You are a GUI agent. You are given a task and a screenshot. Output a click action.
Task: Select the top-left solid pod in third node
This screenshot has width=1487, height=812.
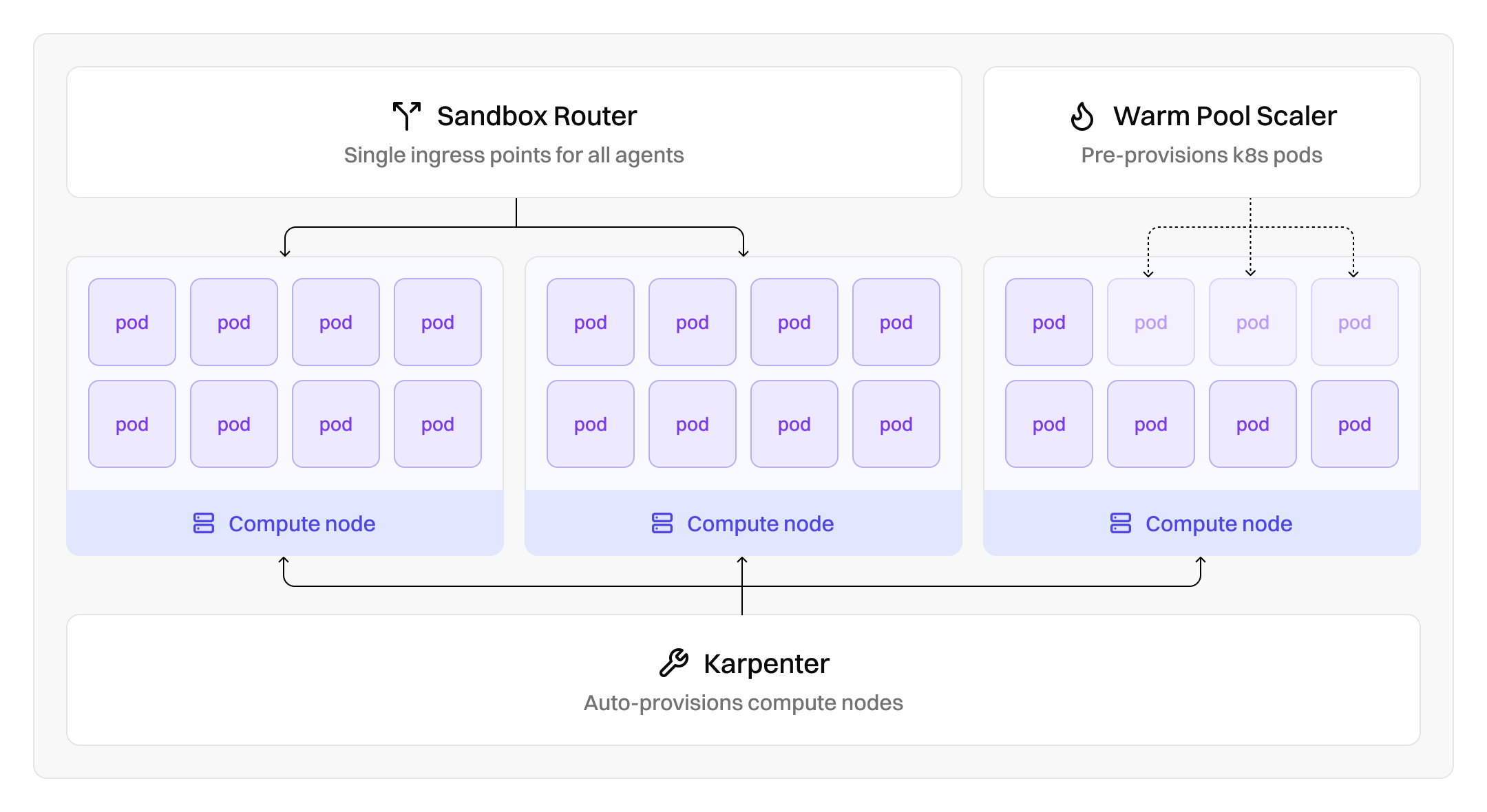[x=1048, y=322]
